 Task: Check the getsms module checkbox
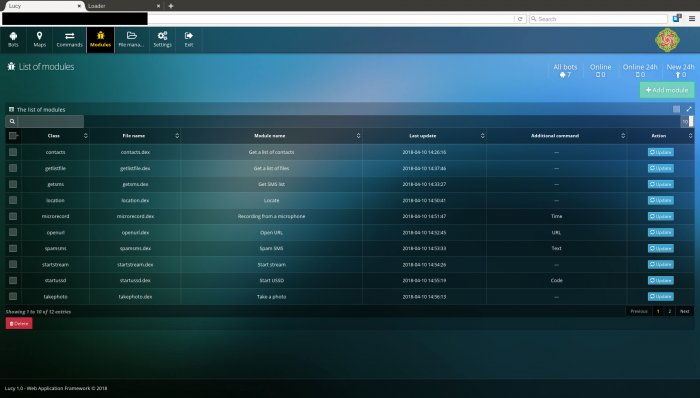point(13,184)
